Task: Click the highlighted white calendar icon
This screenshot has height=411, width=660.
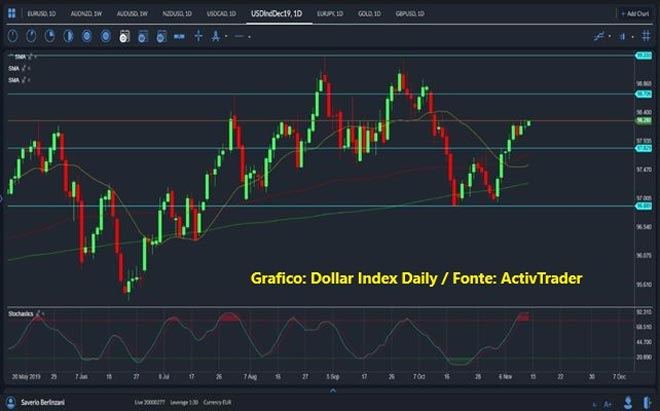Action: [124, 35]
